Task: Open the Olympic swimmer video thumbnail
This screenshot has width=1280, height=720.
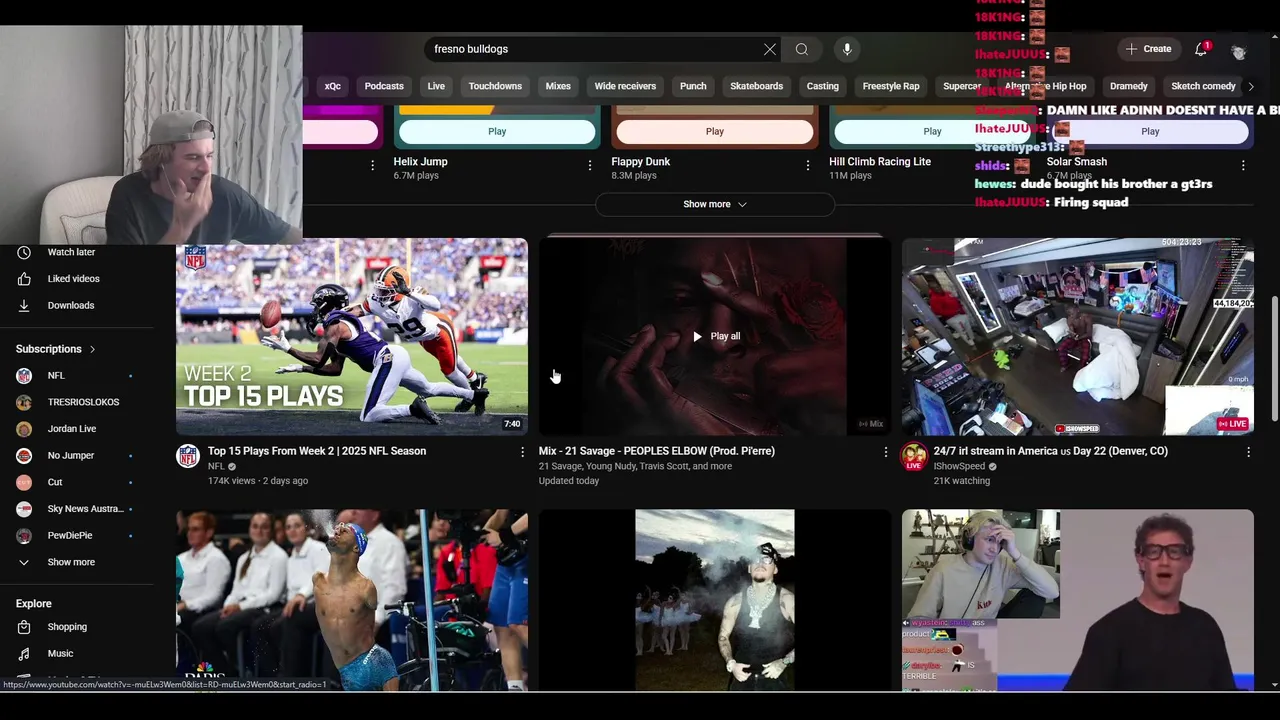Action: 352,600
